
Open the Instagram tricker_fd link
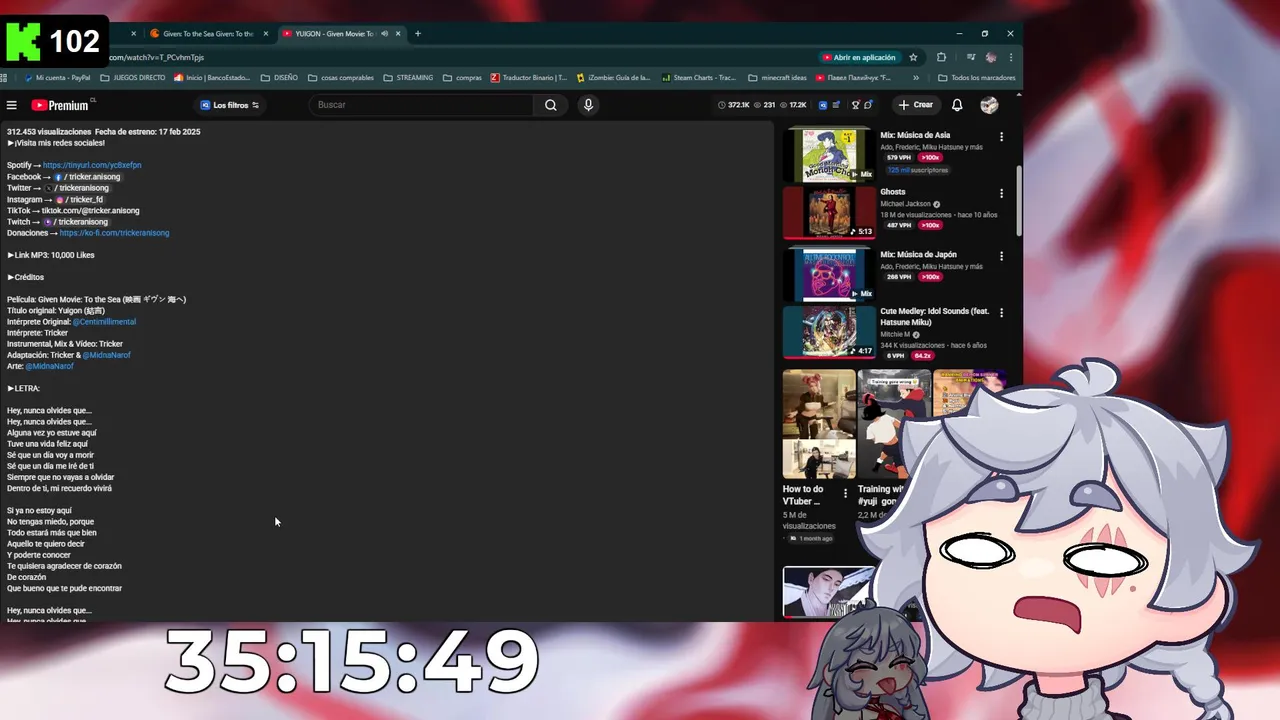coord(80,200)
